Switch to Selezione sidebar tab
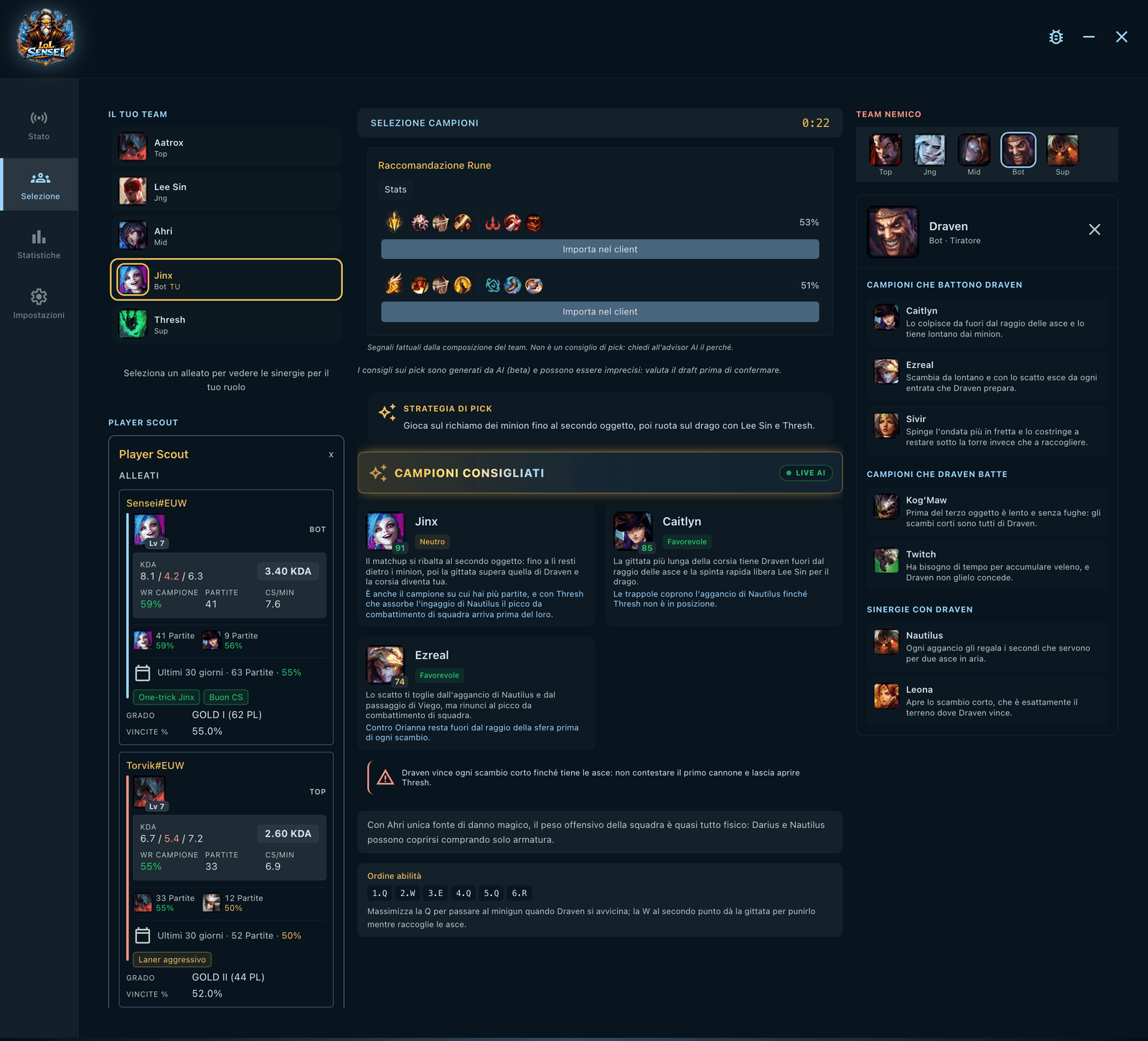Viewport: 1148px width, 1041px height. 40,185
